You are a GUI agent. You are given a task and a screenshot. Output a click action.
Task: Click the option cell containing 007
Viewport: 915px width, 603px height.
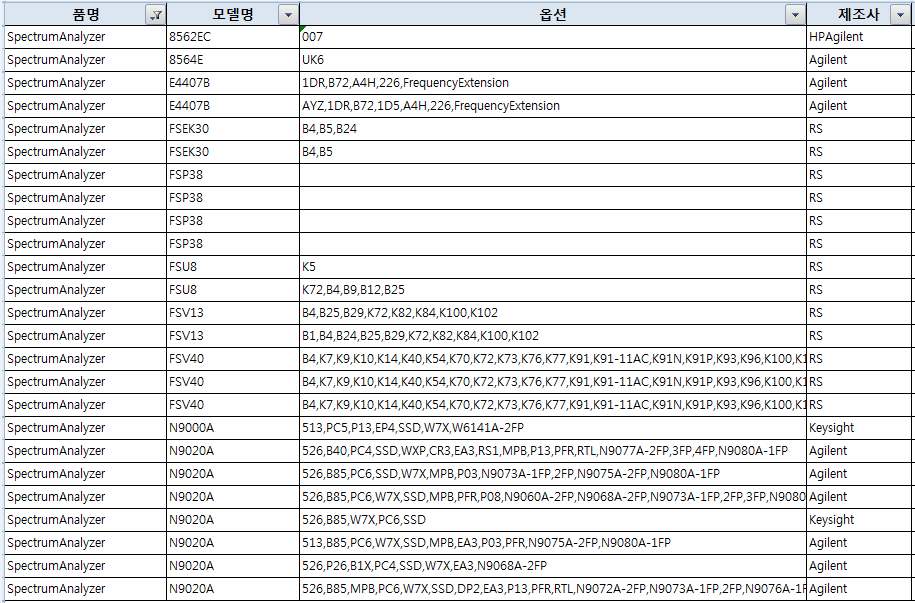[552, 37]
